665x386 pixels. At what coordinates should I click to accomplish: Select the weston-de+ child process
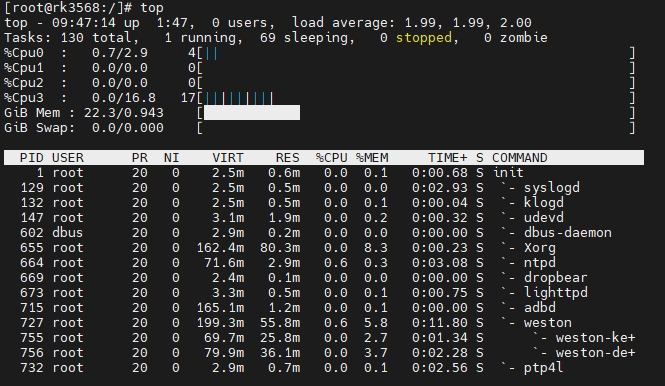(595, 352)
